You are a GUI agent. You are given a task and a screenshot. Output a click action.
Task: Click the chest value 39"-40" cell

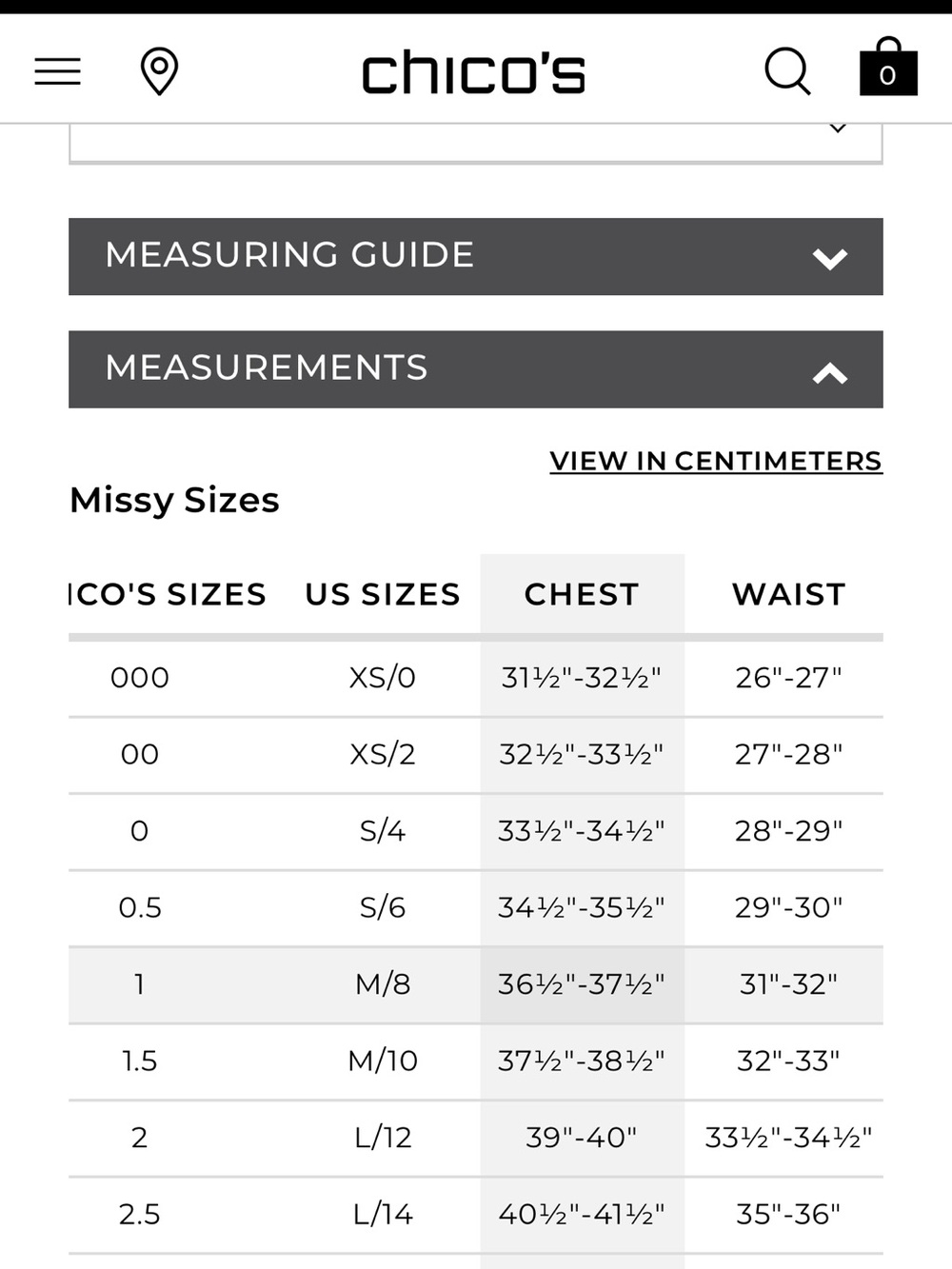pos(582,1138)
